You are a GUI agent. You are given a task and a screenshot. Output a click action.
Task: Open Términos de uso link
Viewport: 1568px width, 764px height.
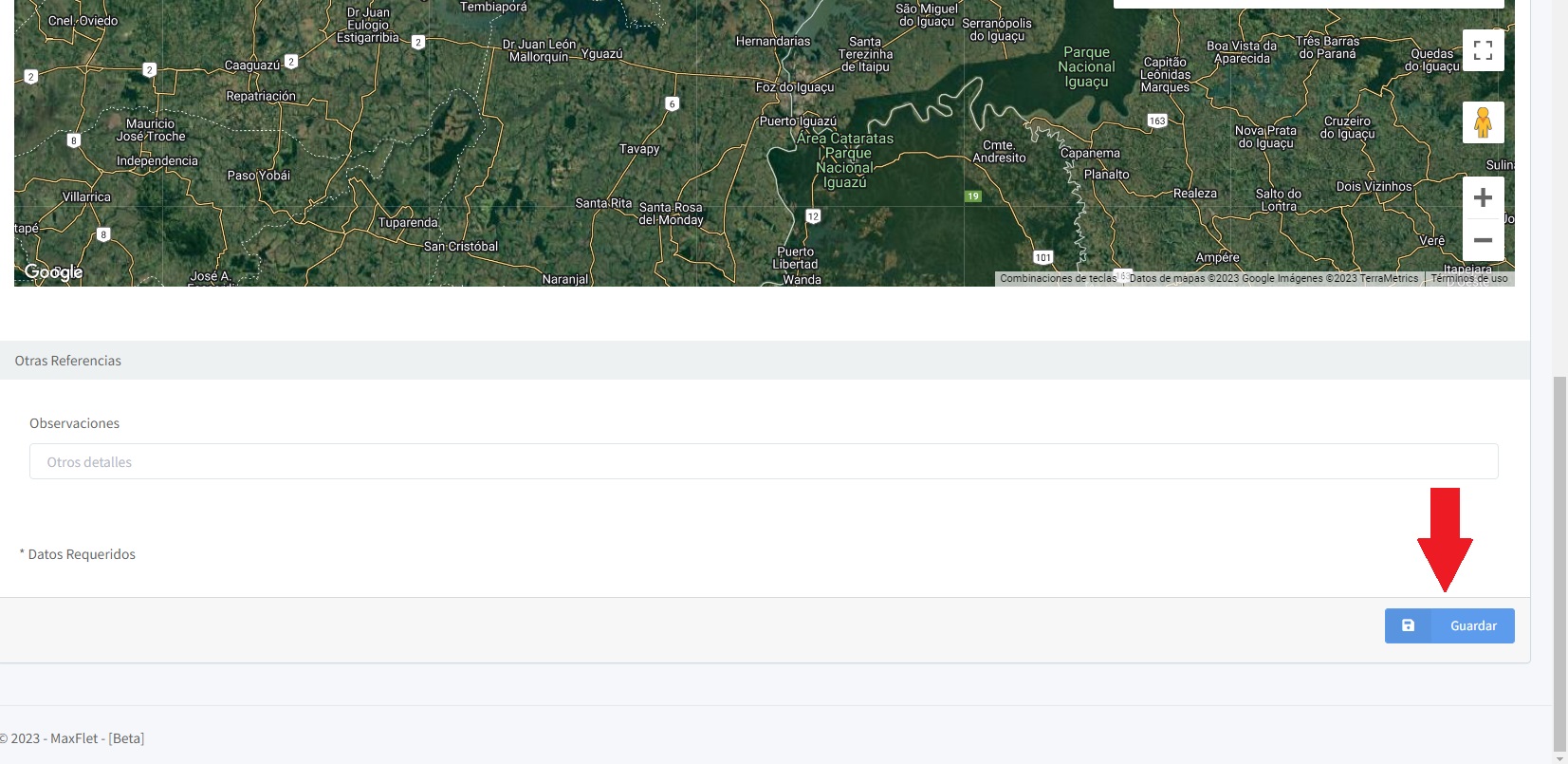pyautogui.click(x=1468, y=279)
